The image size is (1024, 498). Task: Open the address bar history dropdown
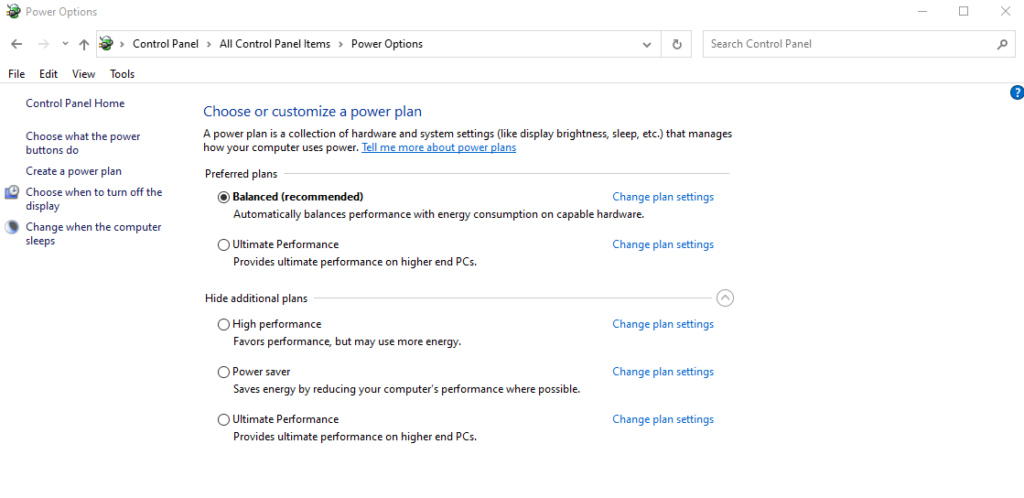647,44
